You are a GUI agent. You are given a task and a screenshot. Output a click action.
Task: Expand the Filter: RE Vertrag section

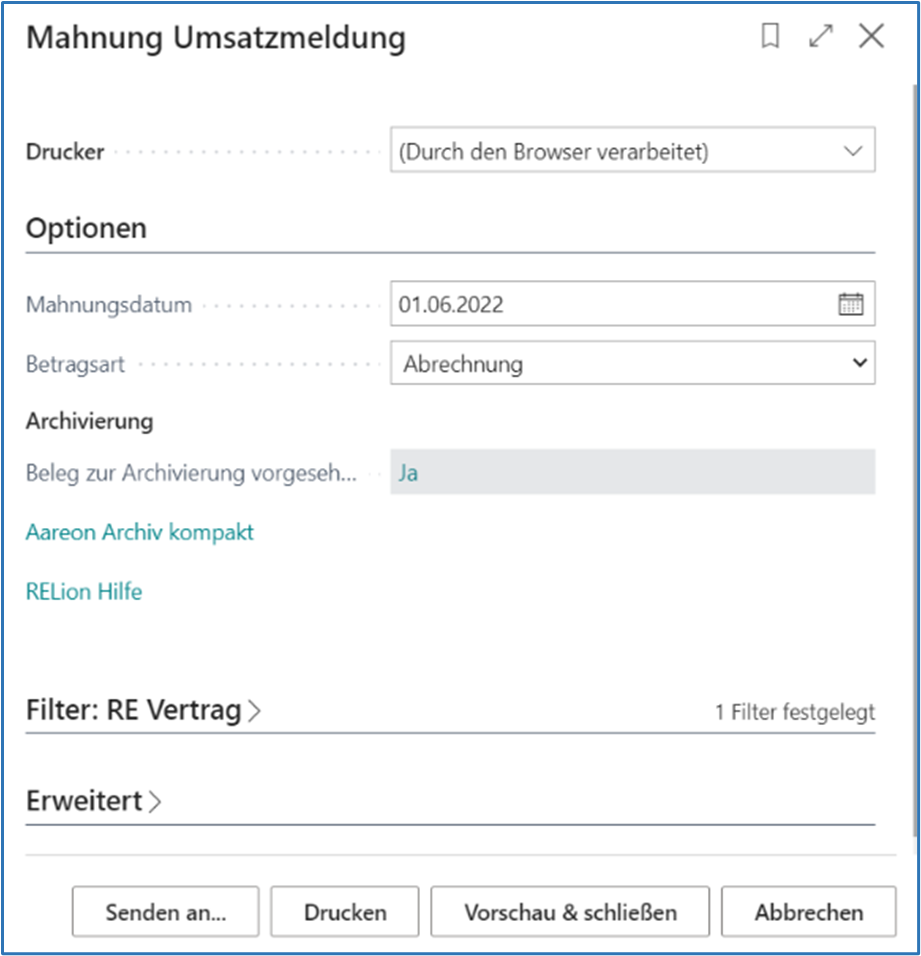133,711
